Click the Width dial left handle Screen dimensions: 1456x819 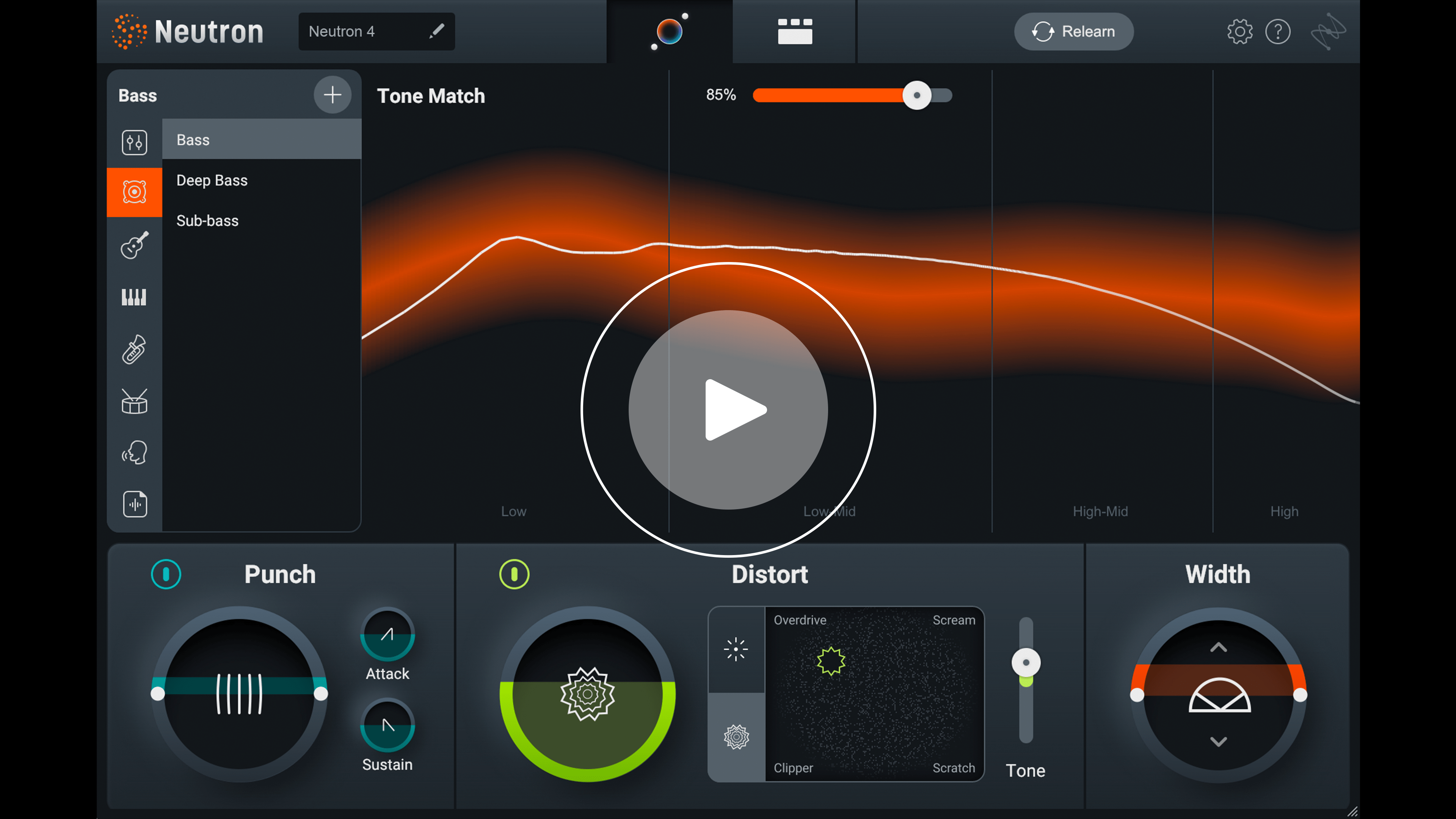pyautogui.click(x=1137, y=695)
